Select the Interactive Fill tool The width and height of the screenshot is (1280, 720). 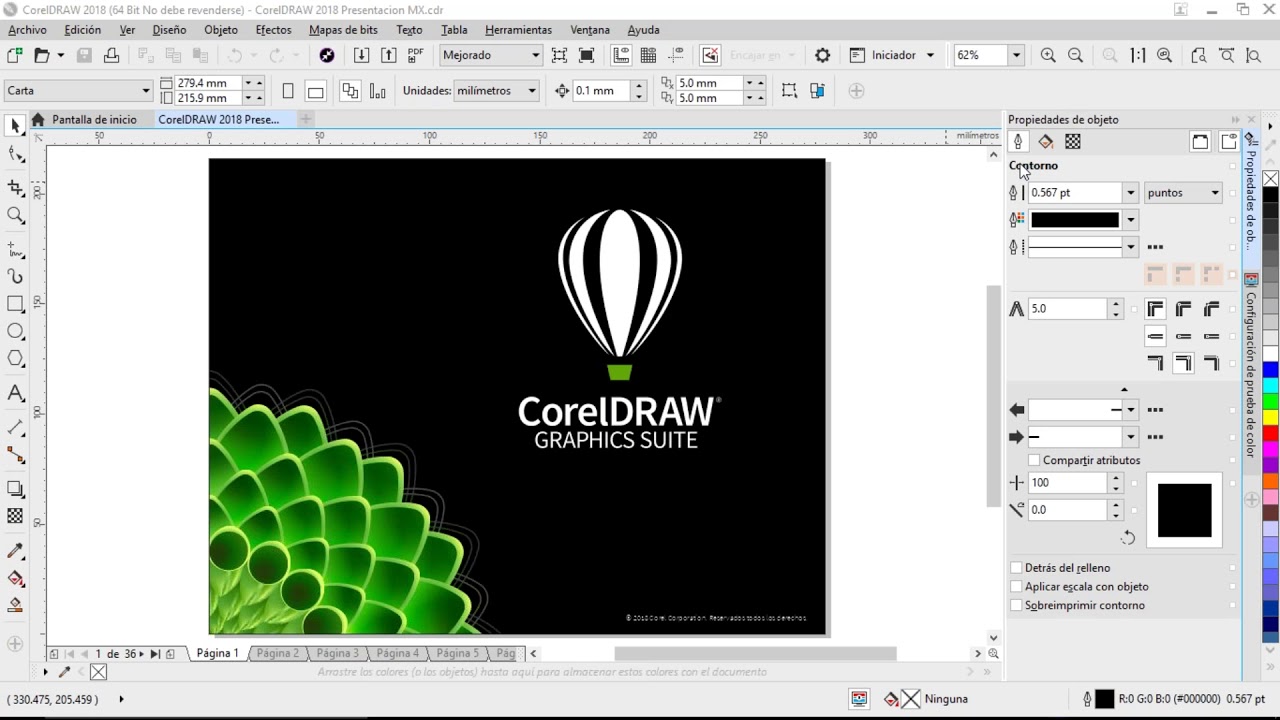click(15, 578)
